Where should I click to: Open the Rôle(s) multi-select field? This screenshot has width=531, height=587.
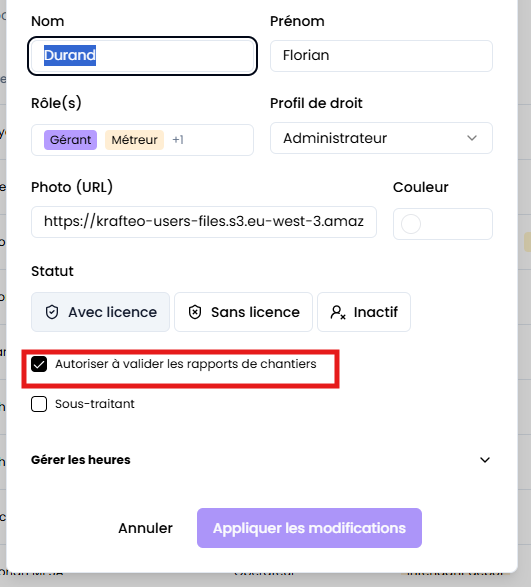tap(142, 140)
